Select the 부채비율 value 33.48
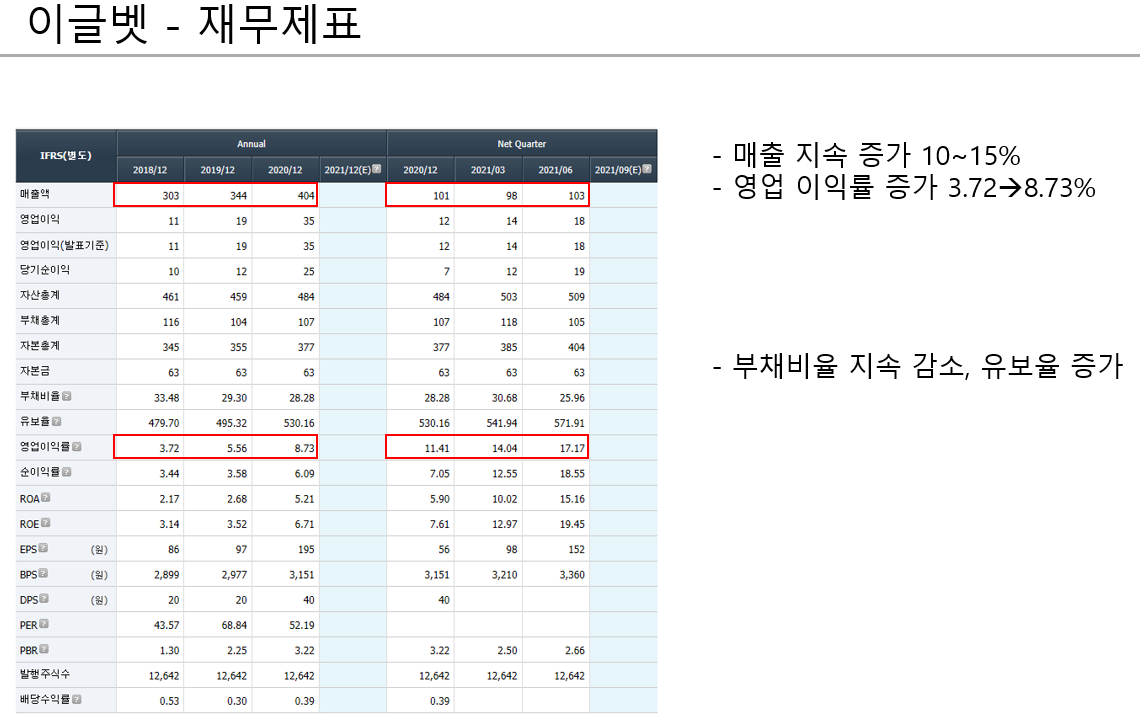 click(x=166, y=398)
